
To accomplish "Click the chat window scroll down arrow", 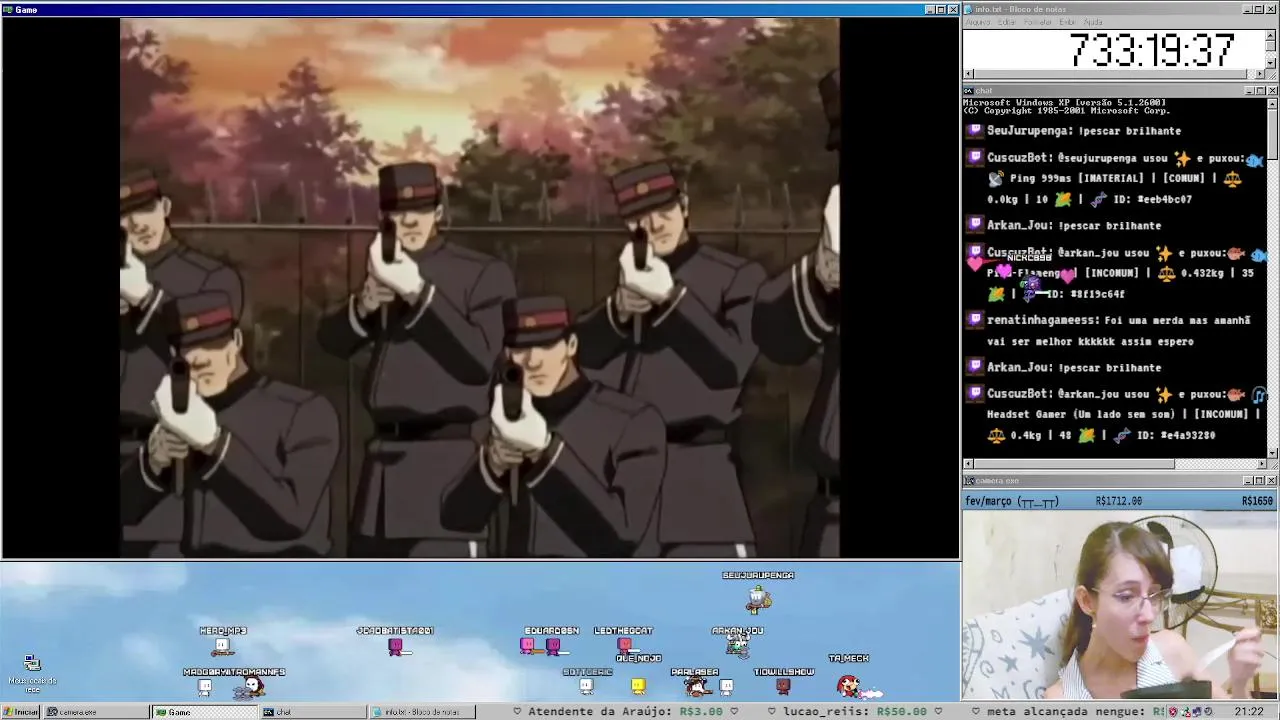I will pos(1273,452).
